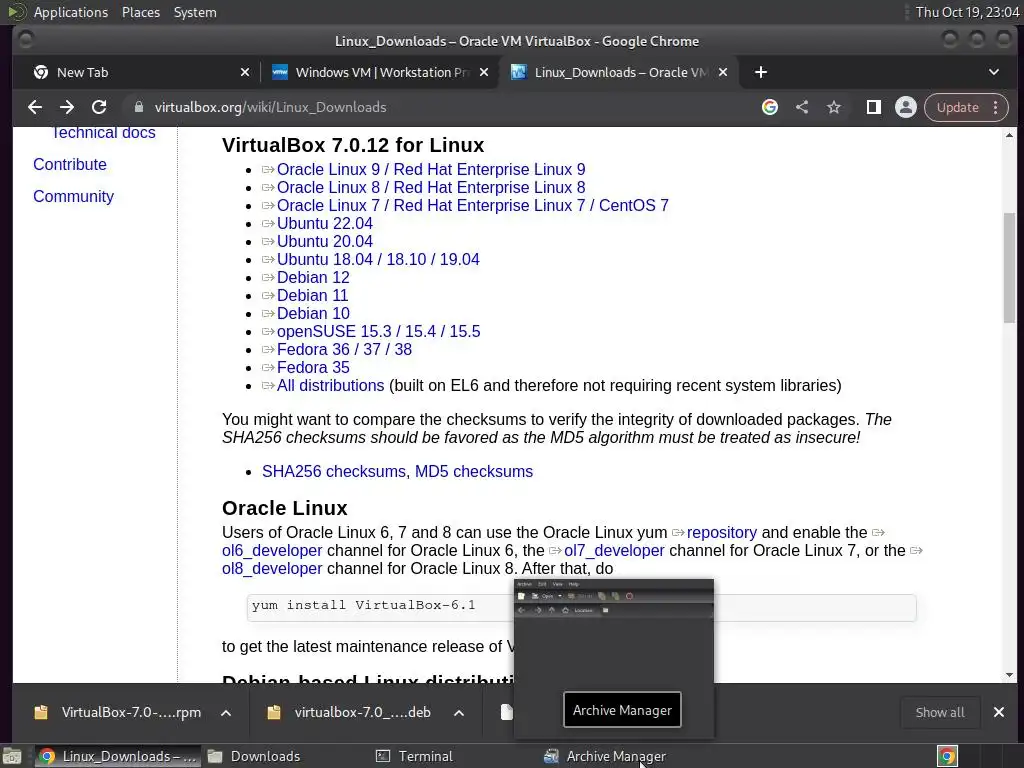1024x768 pixels.
Task: Download the Debian 11 package
Action: 312,295
